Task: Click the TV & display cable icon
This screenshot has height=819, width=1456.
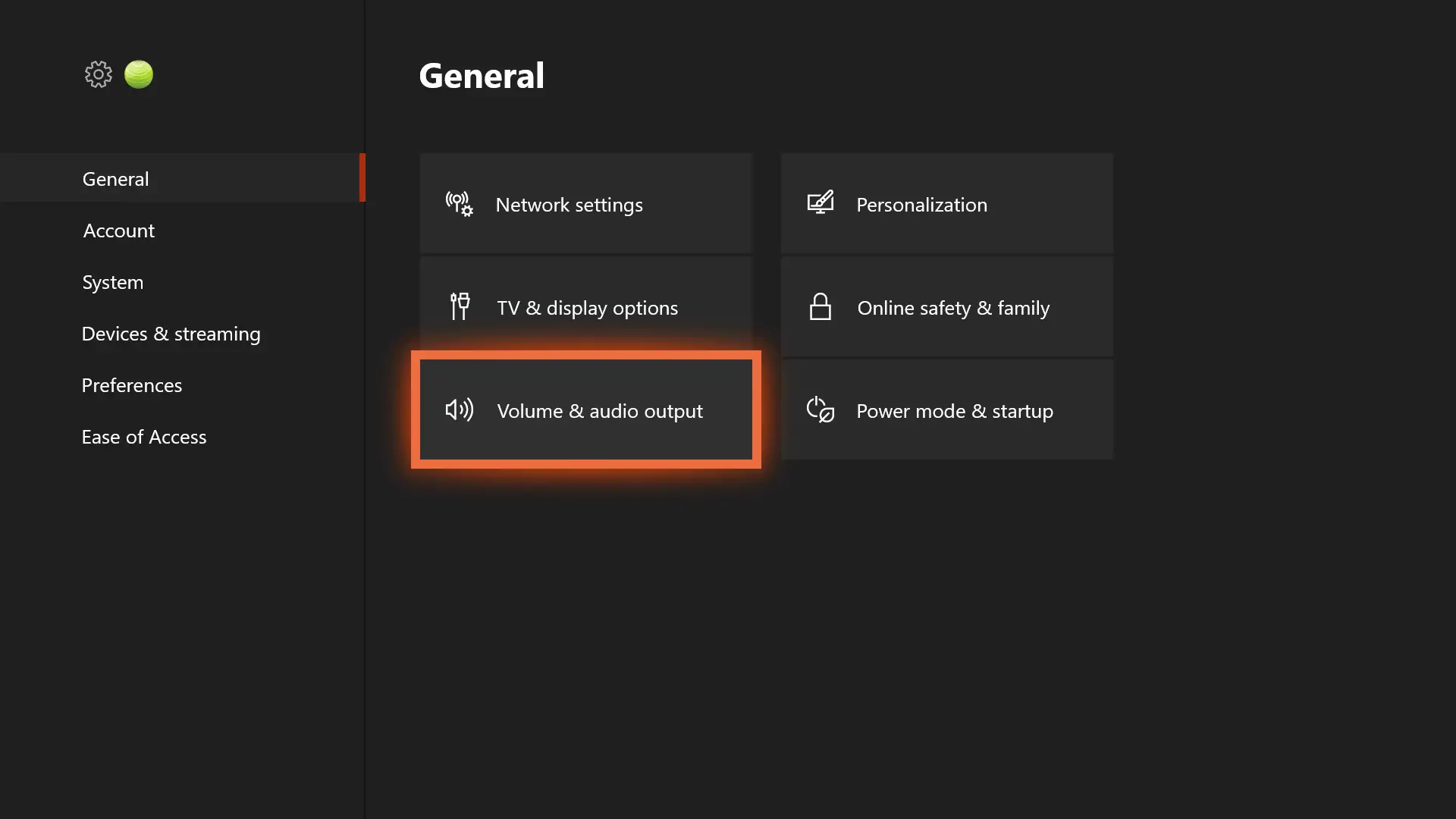Action: click(460, 307)
